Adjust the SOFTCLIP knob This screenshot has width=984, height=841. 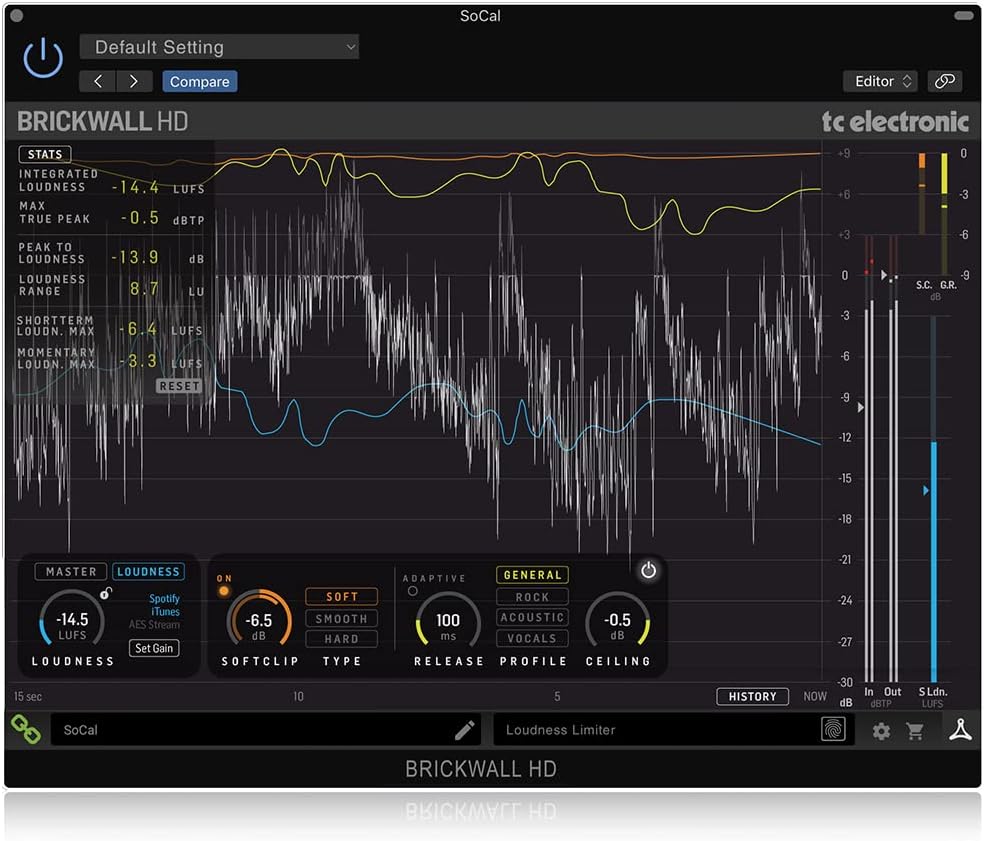pos(260,618)
